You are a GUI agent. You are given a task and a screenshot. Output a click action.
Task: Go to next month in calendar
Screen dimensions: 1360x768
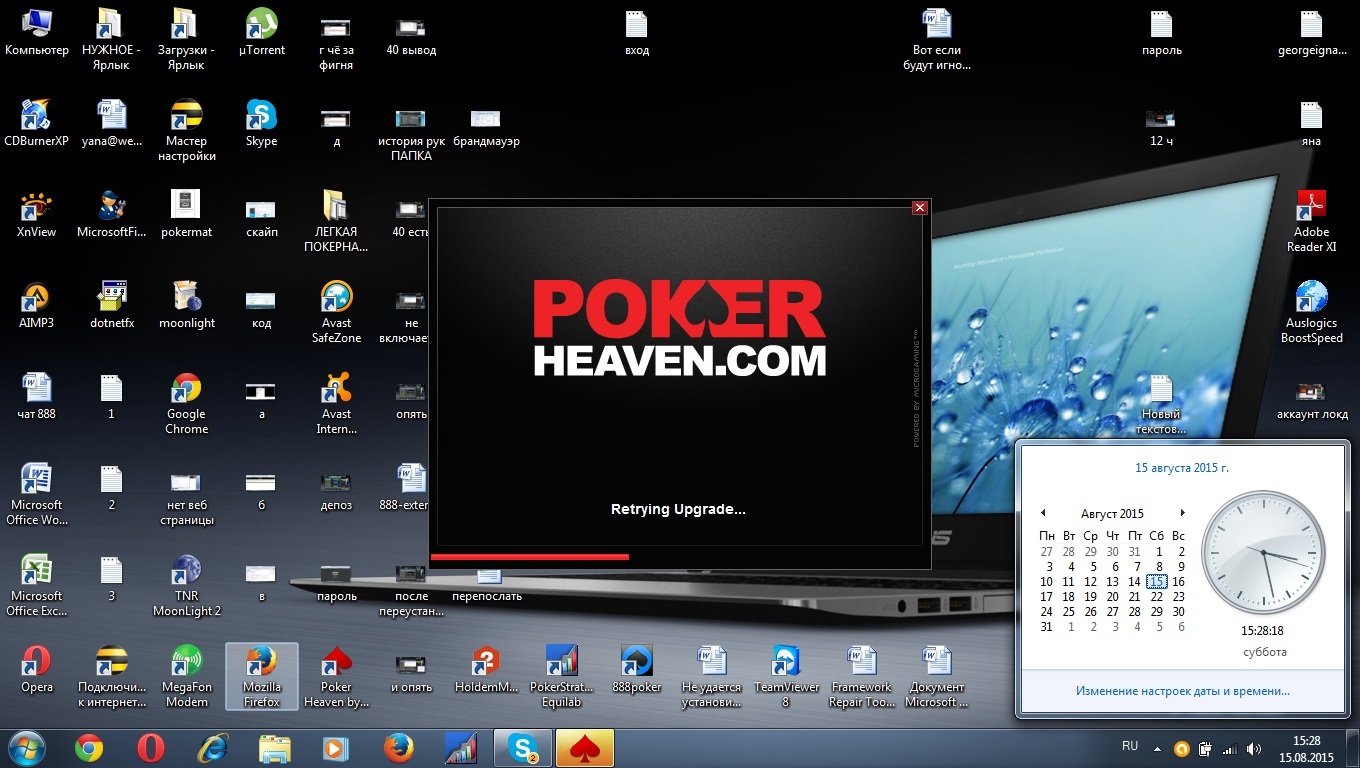1182,513
